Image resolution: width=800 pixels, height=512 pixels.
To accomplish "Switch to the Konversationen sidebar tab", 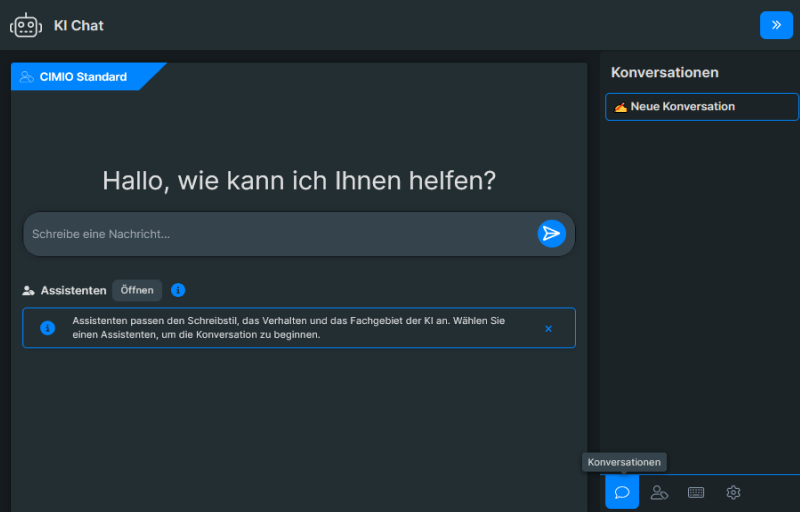I will pos(622,492).
